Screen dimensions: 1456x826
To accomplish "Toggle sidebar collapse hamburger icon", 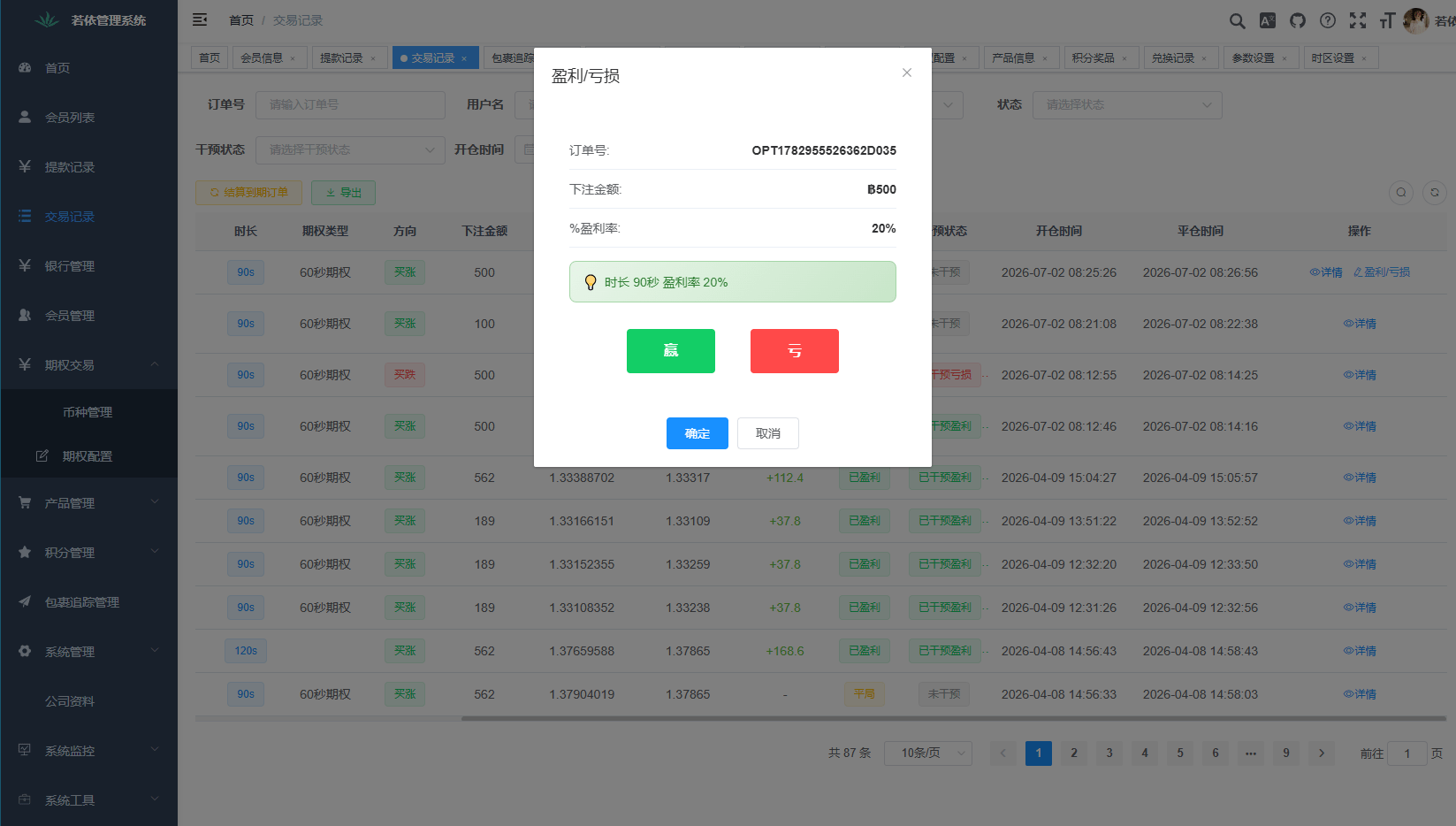I will coord(200,19).
